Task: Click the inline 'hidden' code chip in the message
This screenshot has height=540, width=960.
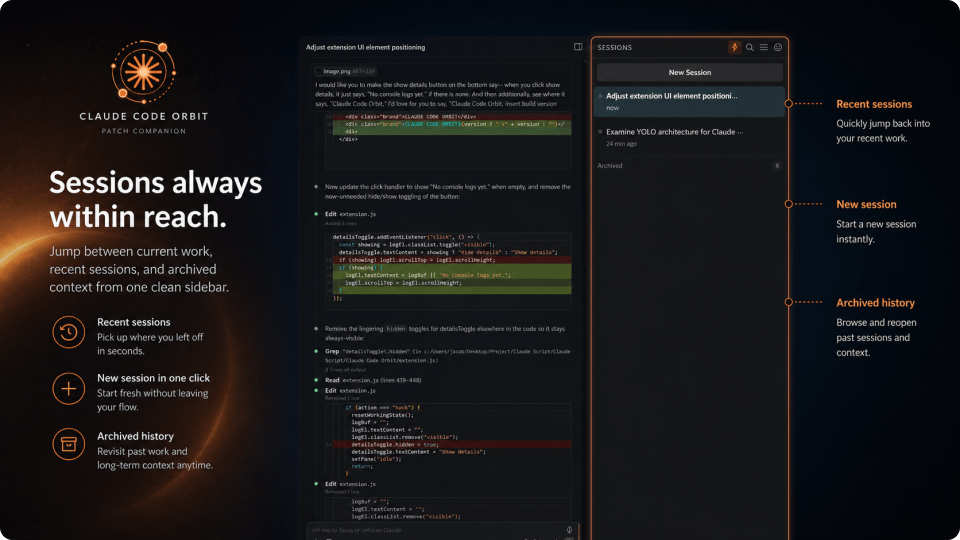Action: tap(396, 329)
